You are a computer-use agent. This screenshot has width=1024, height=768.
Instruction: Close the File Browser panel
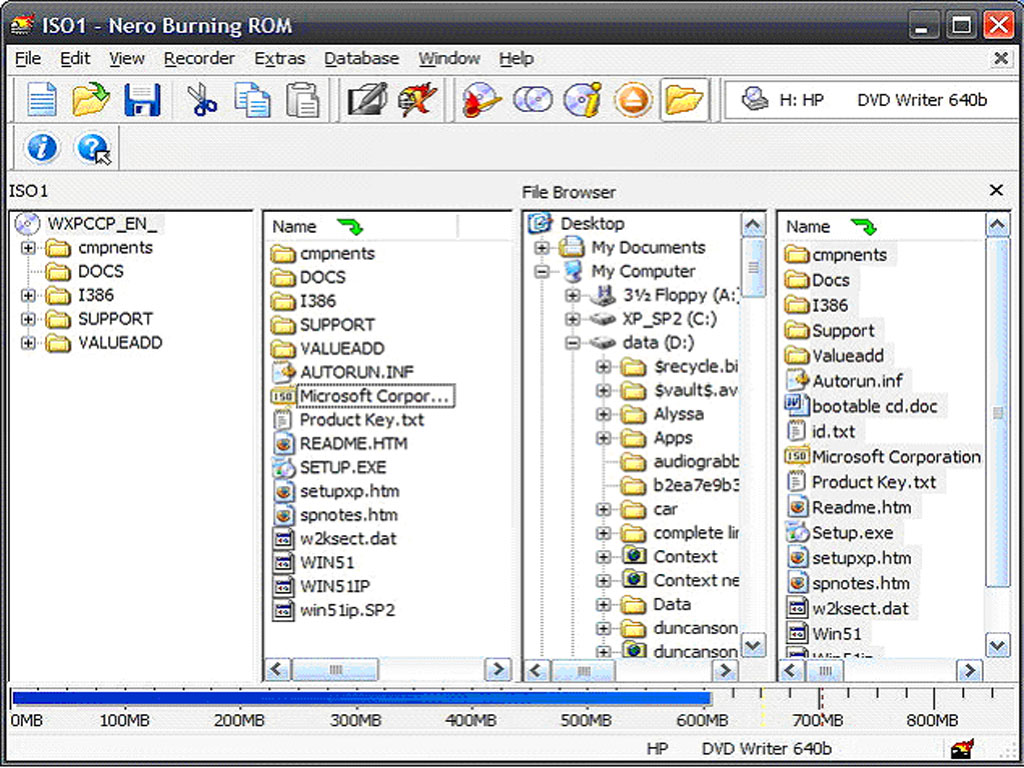[996, 190]
